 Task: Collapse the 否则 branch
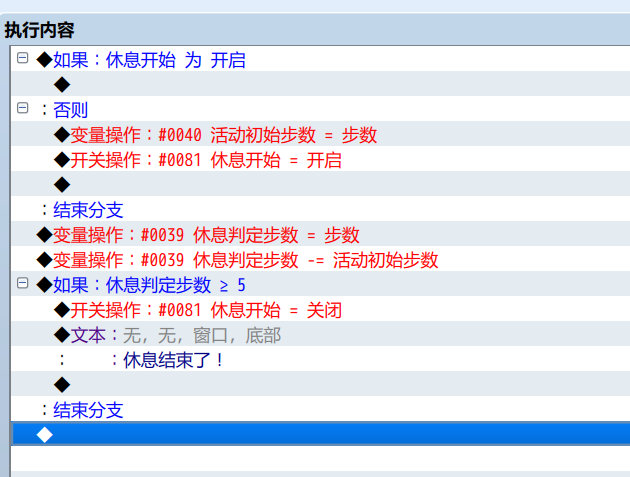coord(22,108)
